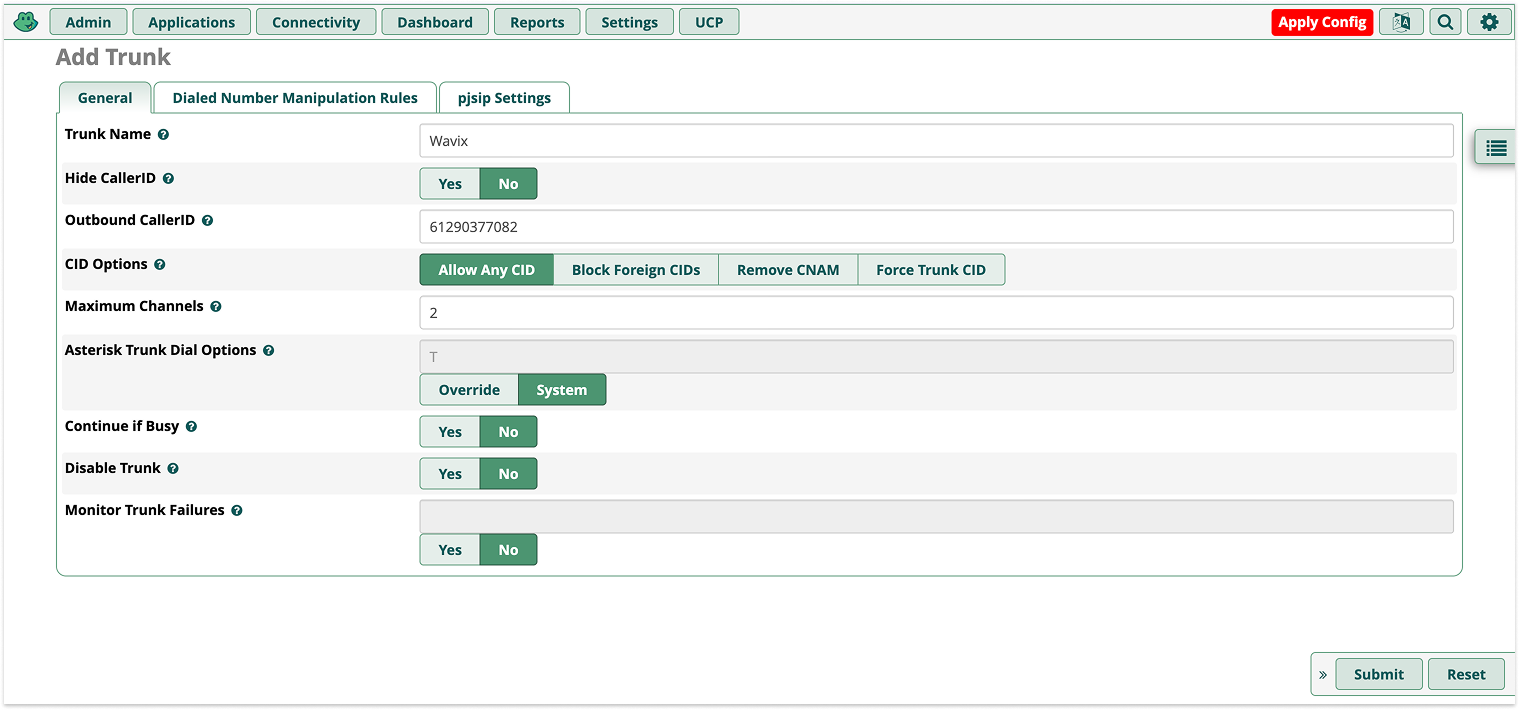Enable Continue if Busy
This screenshot has width=1519, height=710.
point(449,431)
